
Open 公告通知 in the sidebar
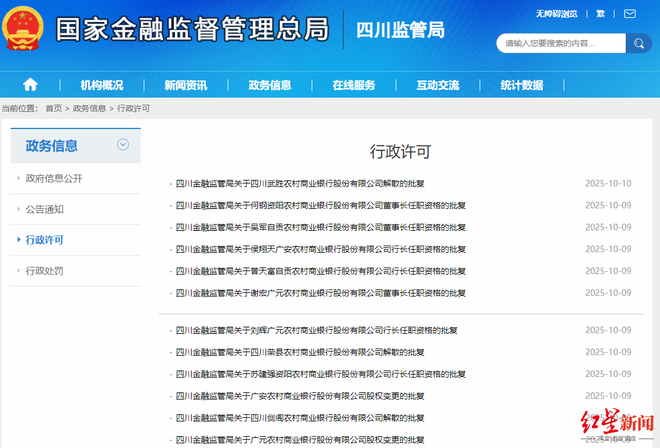coord(45,209)
